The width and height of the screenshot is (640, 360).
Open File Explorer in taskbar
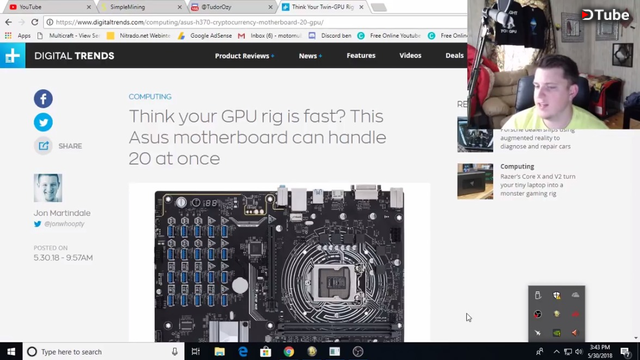pos(220,351)
